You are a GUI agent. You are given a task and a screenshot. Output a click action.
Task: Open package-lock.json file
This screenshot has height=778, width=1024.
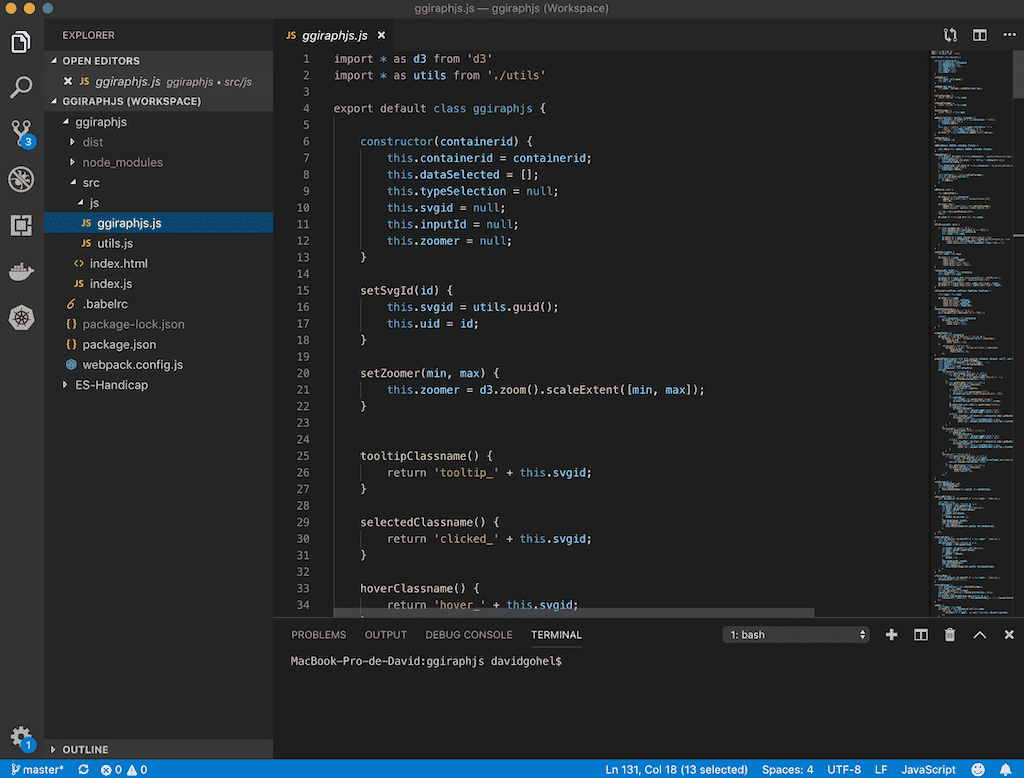(x=159, y=324)
